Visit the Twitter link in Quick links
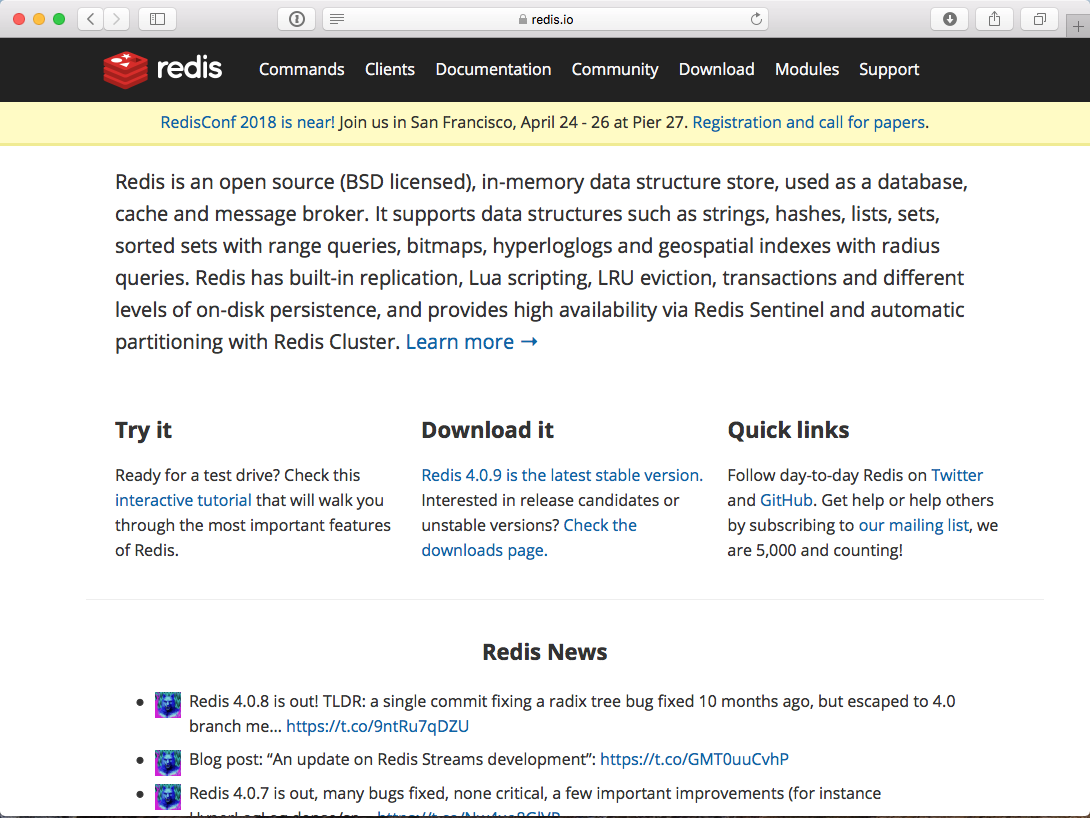Image resolution: width=1090 pixels, height=818 pixels. (957, 475)
